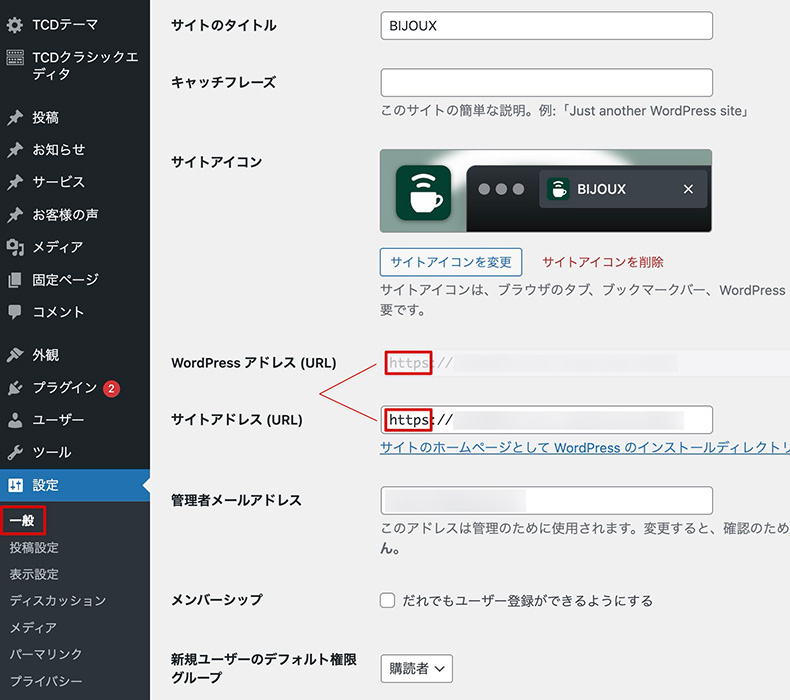Click the プラグイン plug icon
This screenshot has width=790, height=700.
[15, 388]
